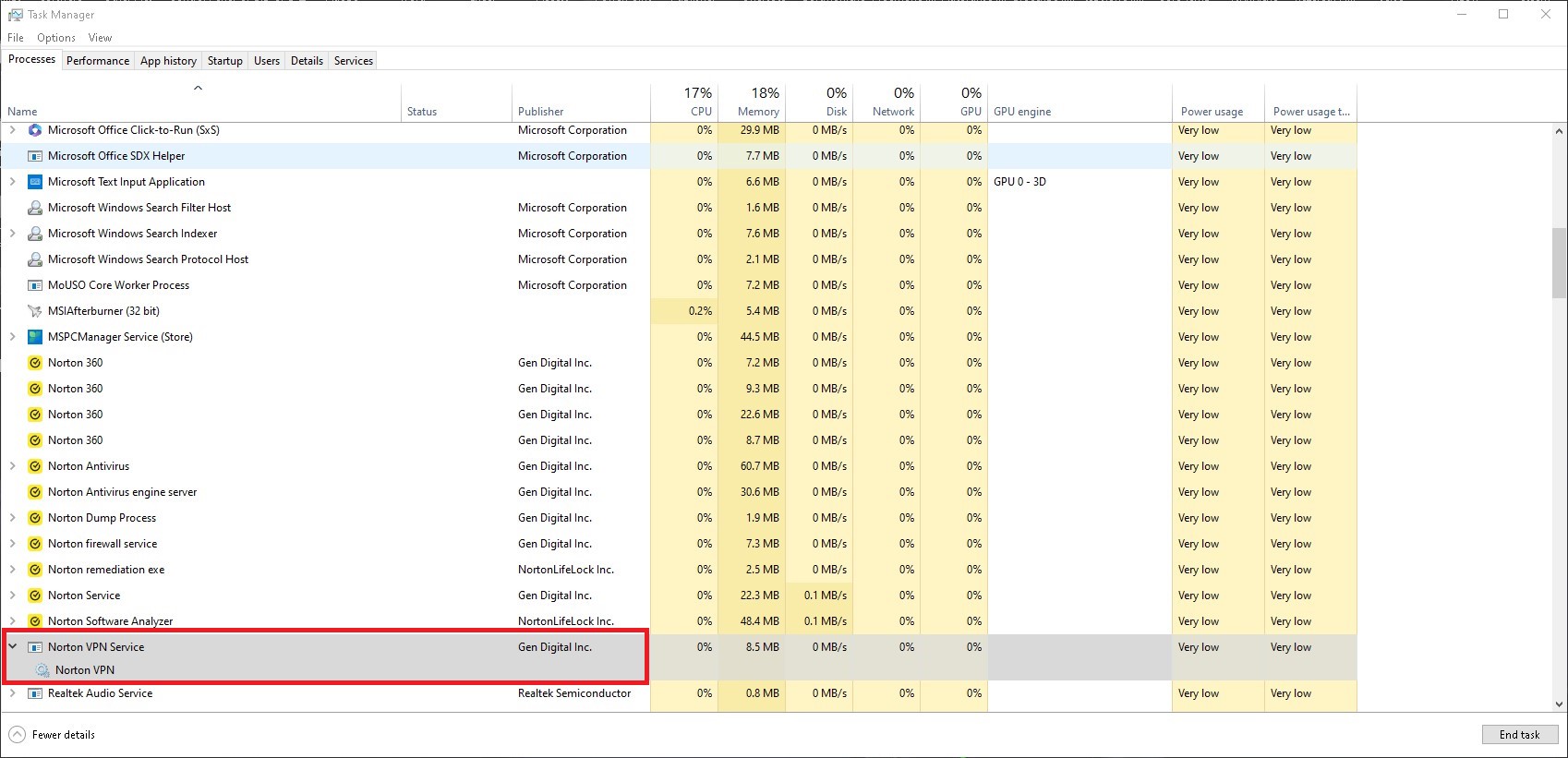The width and height of the screenshot is (1568, 758).
Task: Click the MSPCManager Service icon
Action: tap(35, 337)
